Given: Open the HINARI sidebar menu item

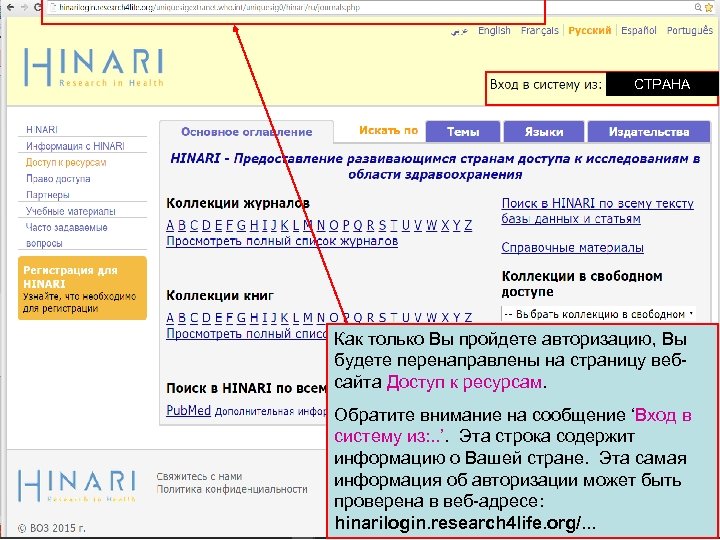Looking at the screenshot, I should (x=42, y=129).
